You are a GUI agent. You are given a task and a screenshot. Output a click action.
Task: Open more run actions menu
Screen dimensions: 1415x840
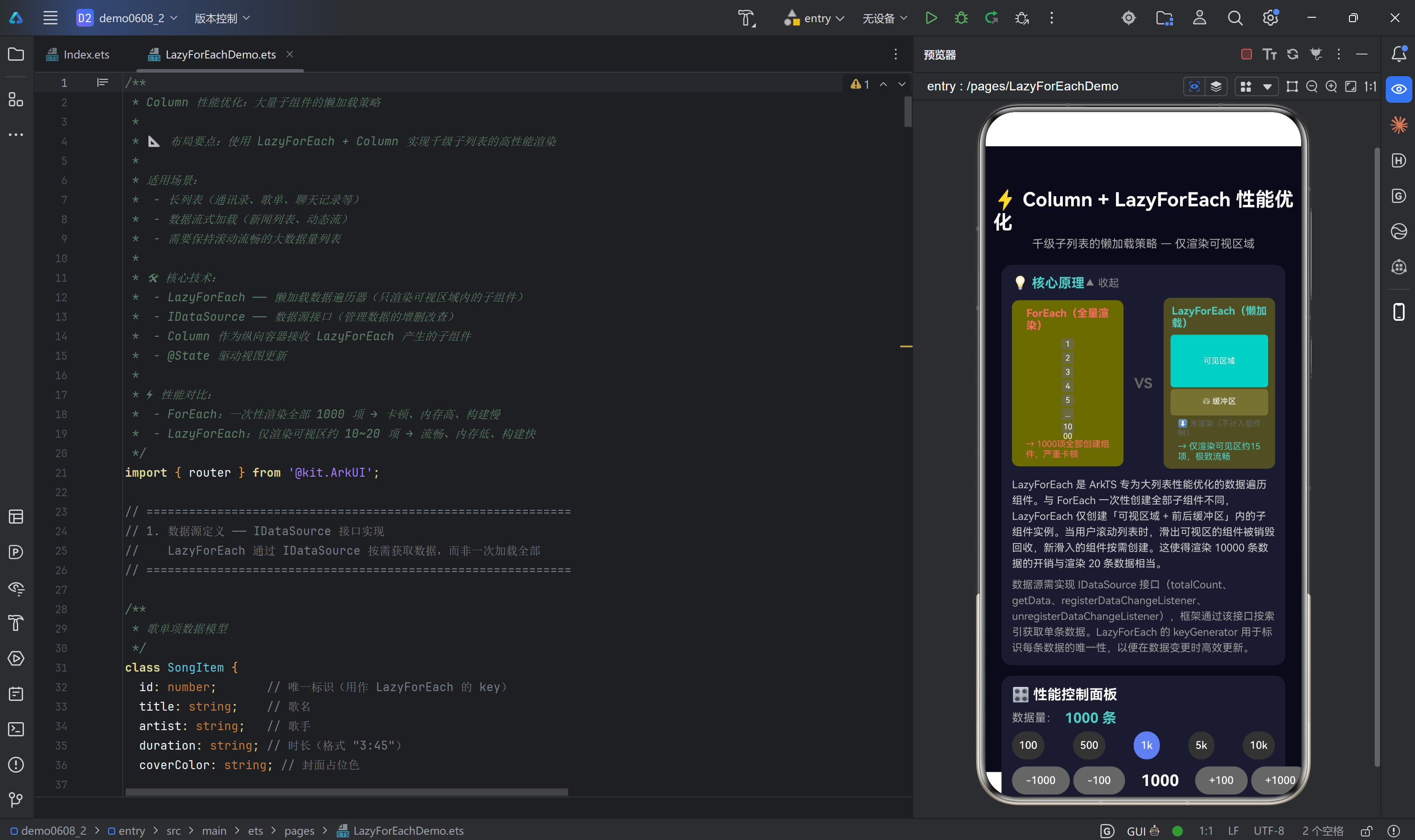[1052, 18]
